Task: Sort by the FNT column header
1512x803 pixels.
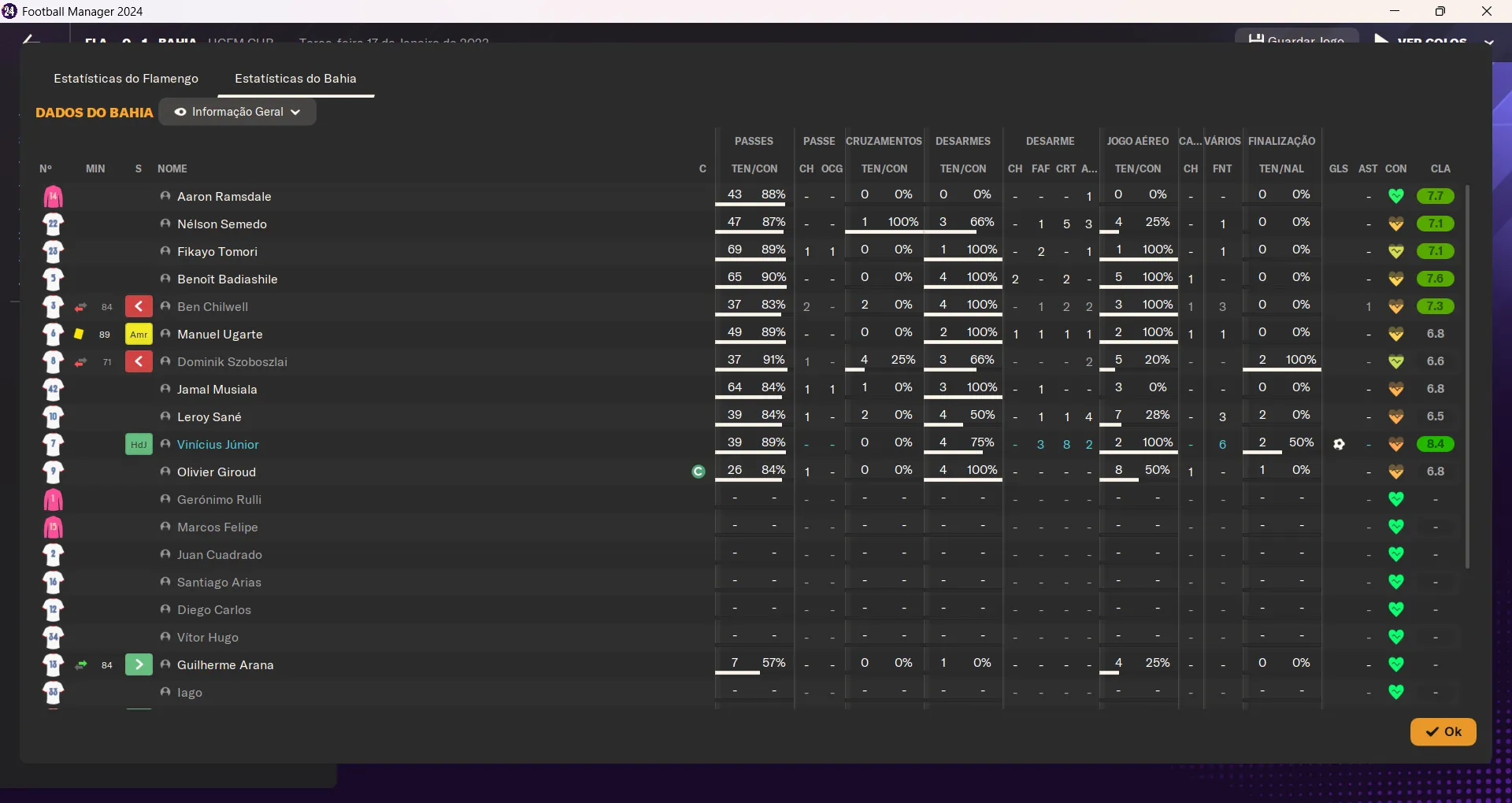Action: 1222,168
